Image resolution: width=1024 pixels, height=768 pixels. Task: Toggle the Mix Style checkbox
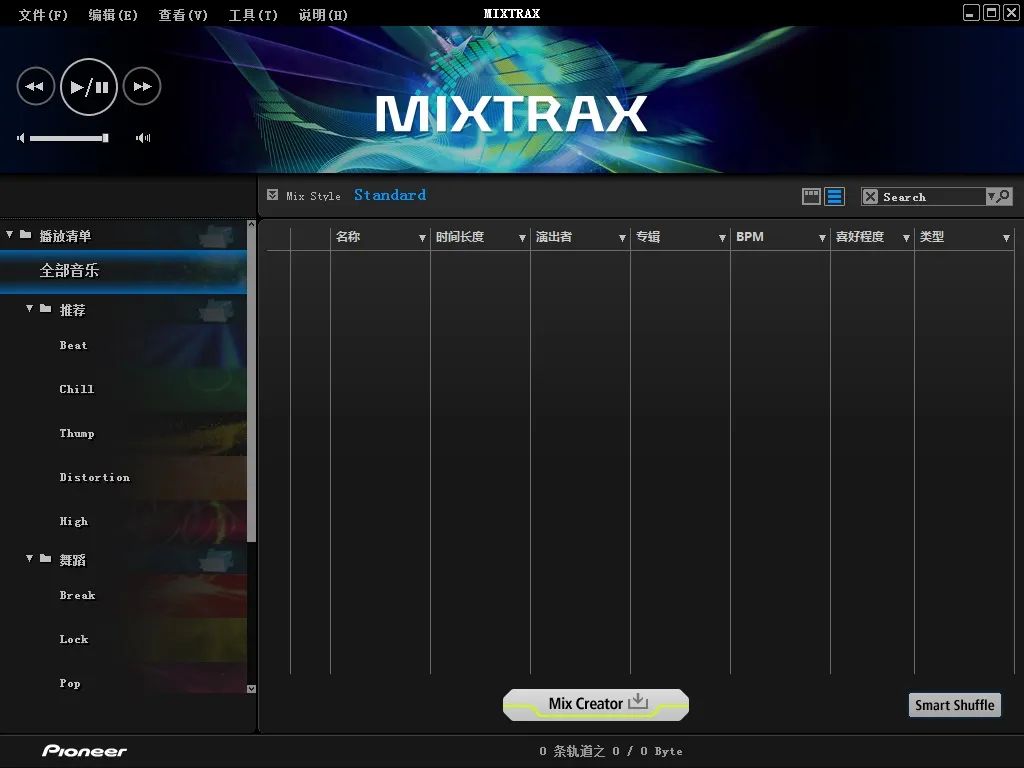272,195
